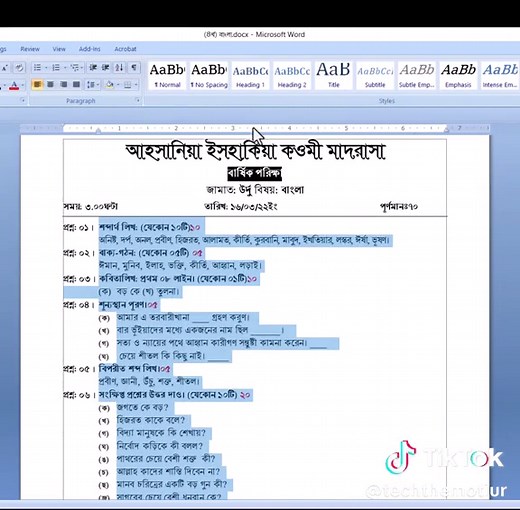Toggle Center alignment button
Viewport: 520px width, 510px height.
(50, 84)
